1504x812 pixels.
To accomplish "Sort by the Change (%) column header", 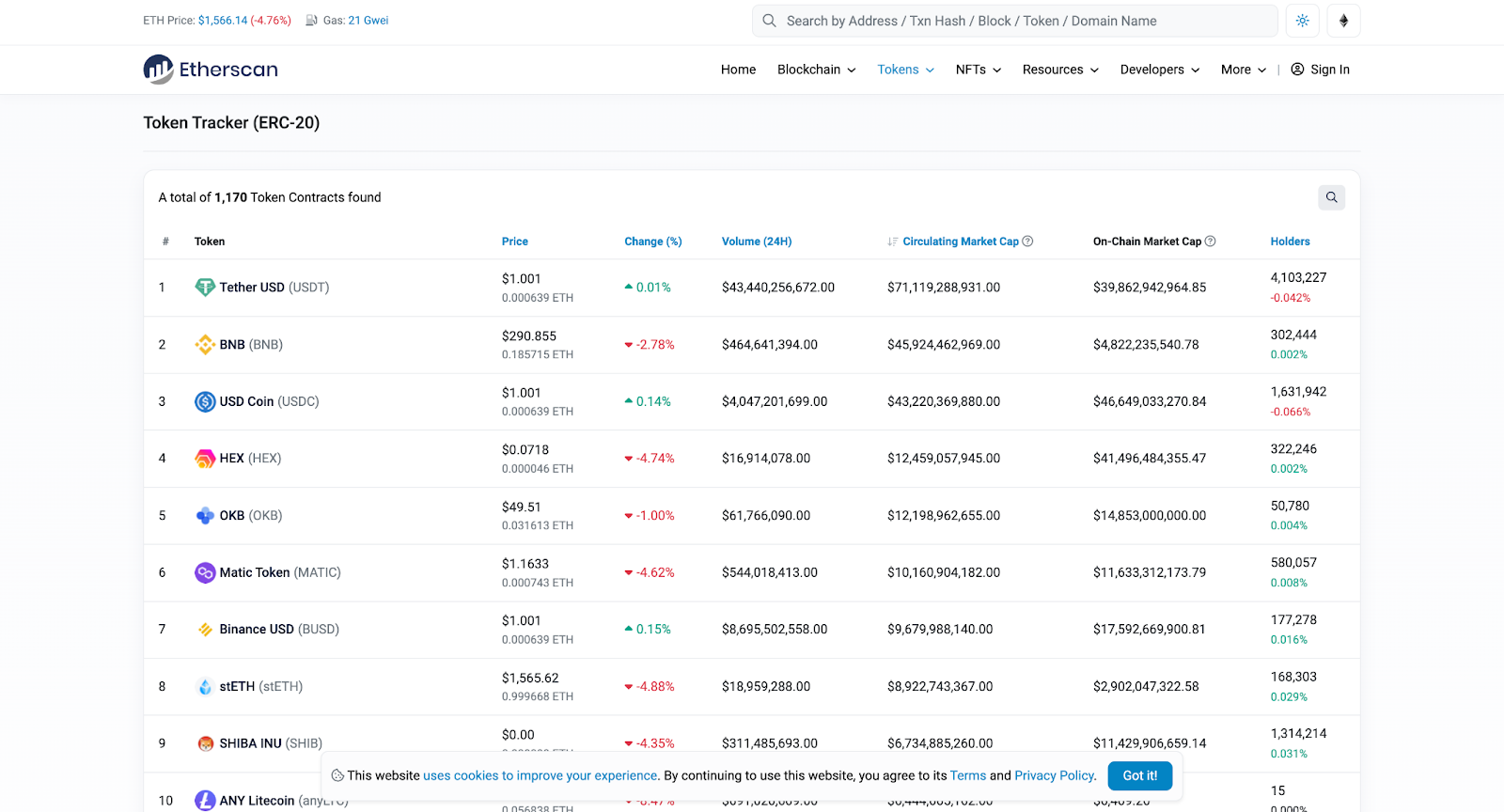I will click(x=653, y=242).
